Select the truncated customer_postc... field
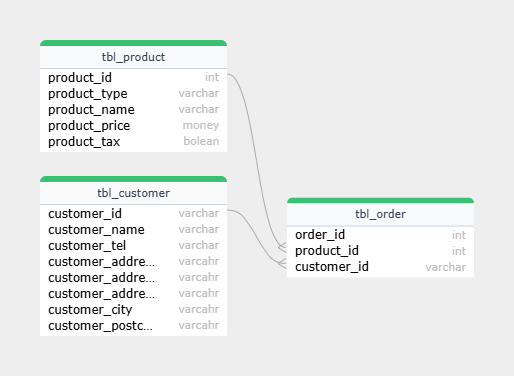 pos(133,325)
